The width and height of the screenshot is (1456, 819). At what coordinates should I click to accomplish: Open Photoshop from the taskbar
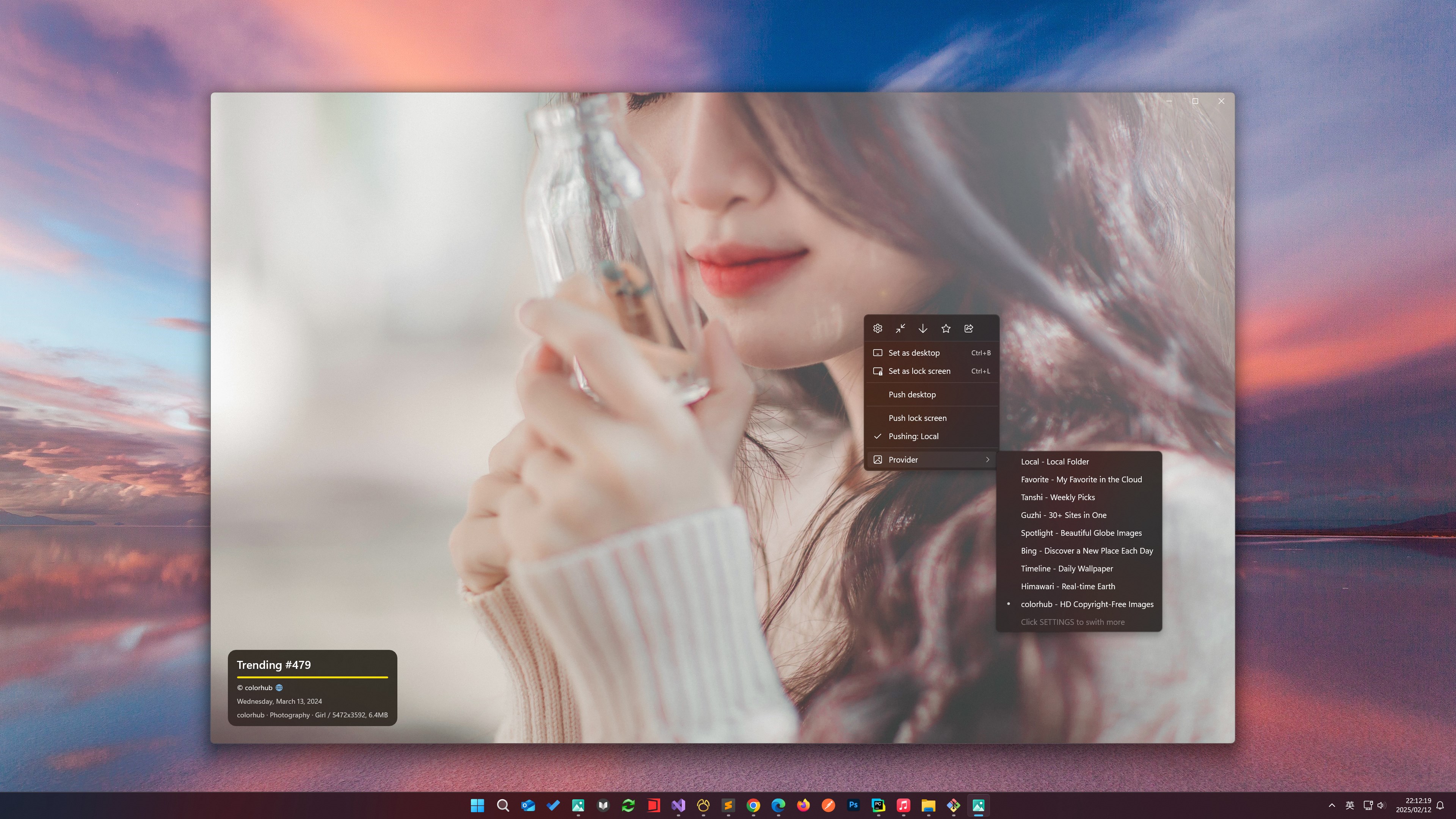point(854,805)
